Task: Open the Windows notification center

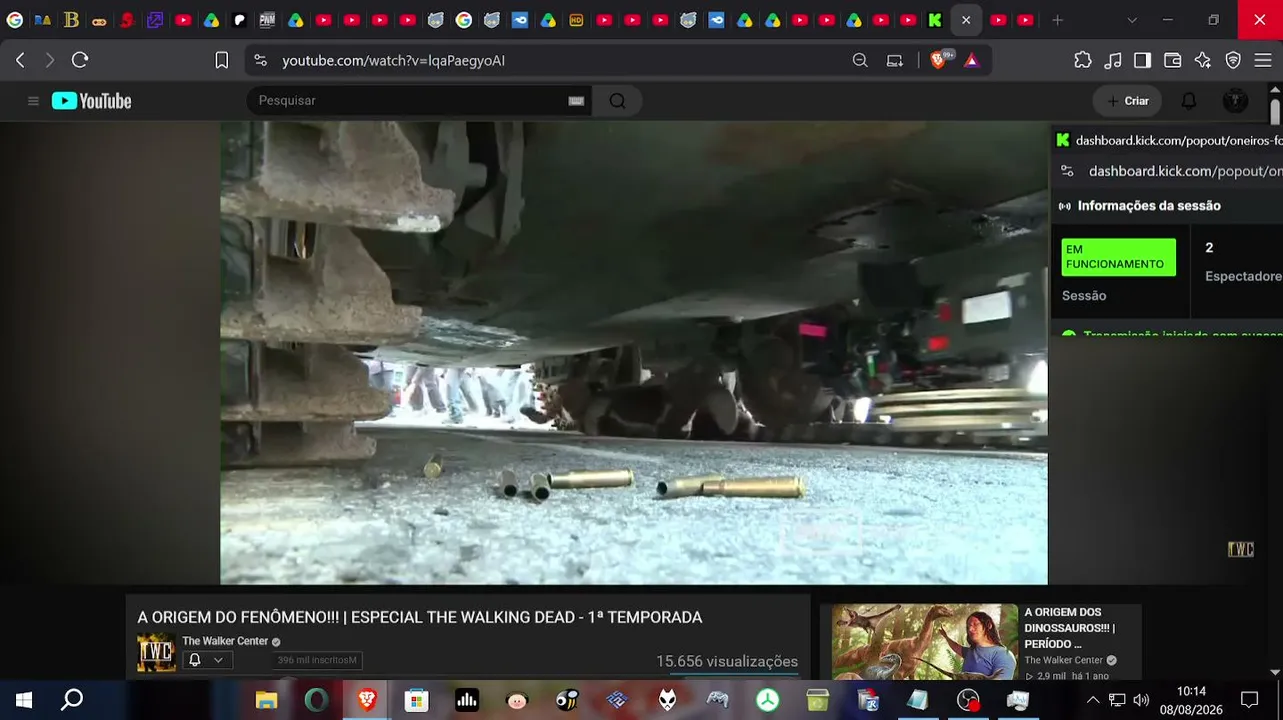Action: 1250,700
